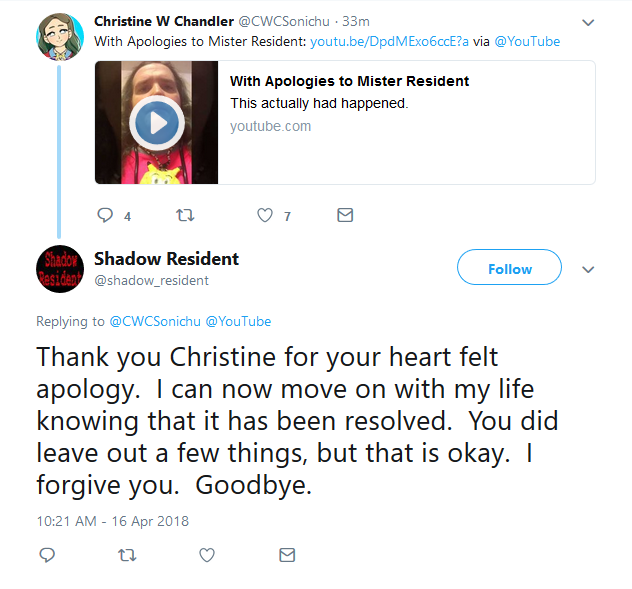Retweet Shadow Resident's forgiveness tweet
This screenshot has height=589, width=632.
click(127, 555)
